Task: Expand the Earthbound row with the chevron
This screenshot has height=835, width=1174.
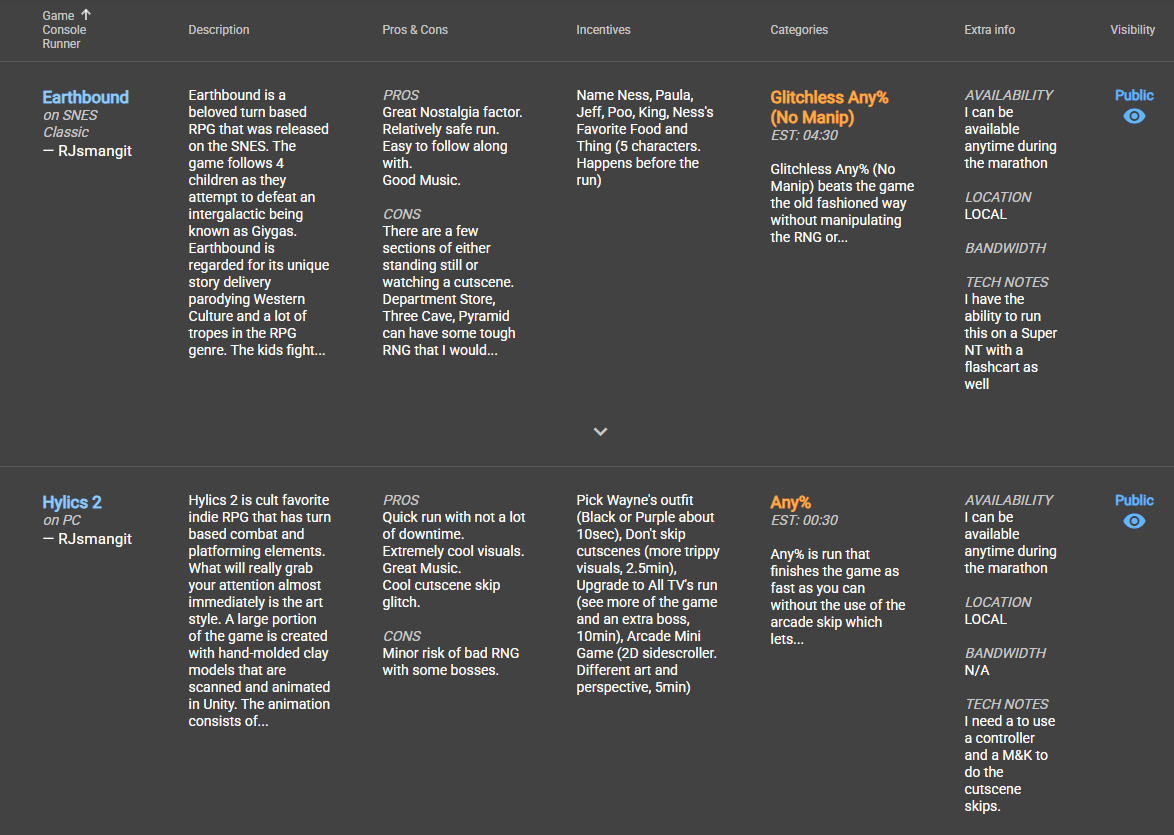Action: (x=600, y=432)
